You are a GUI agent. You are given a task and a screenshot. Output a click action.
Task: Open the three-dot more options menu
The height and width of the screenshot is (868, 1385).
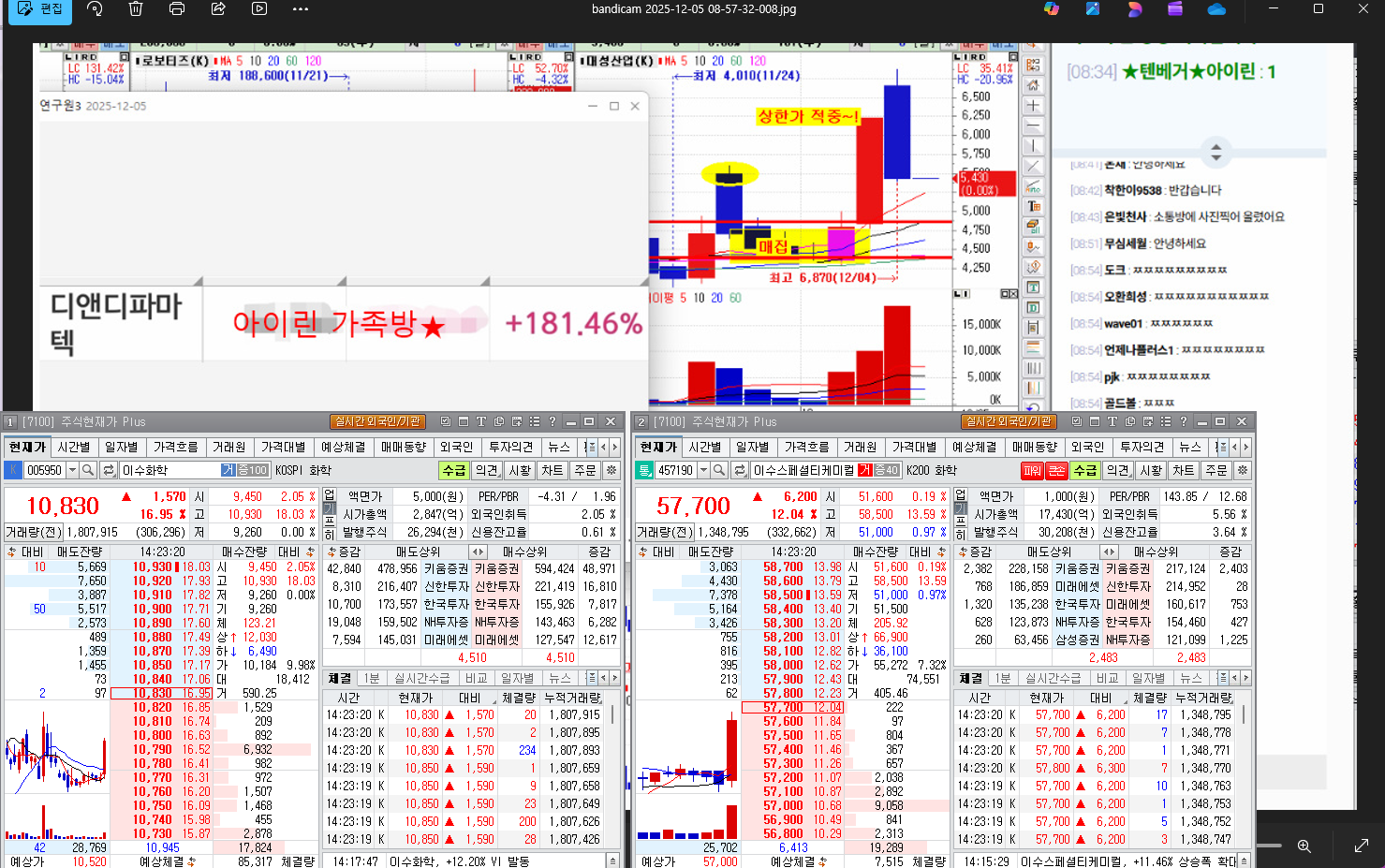pos(301,9)
